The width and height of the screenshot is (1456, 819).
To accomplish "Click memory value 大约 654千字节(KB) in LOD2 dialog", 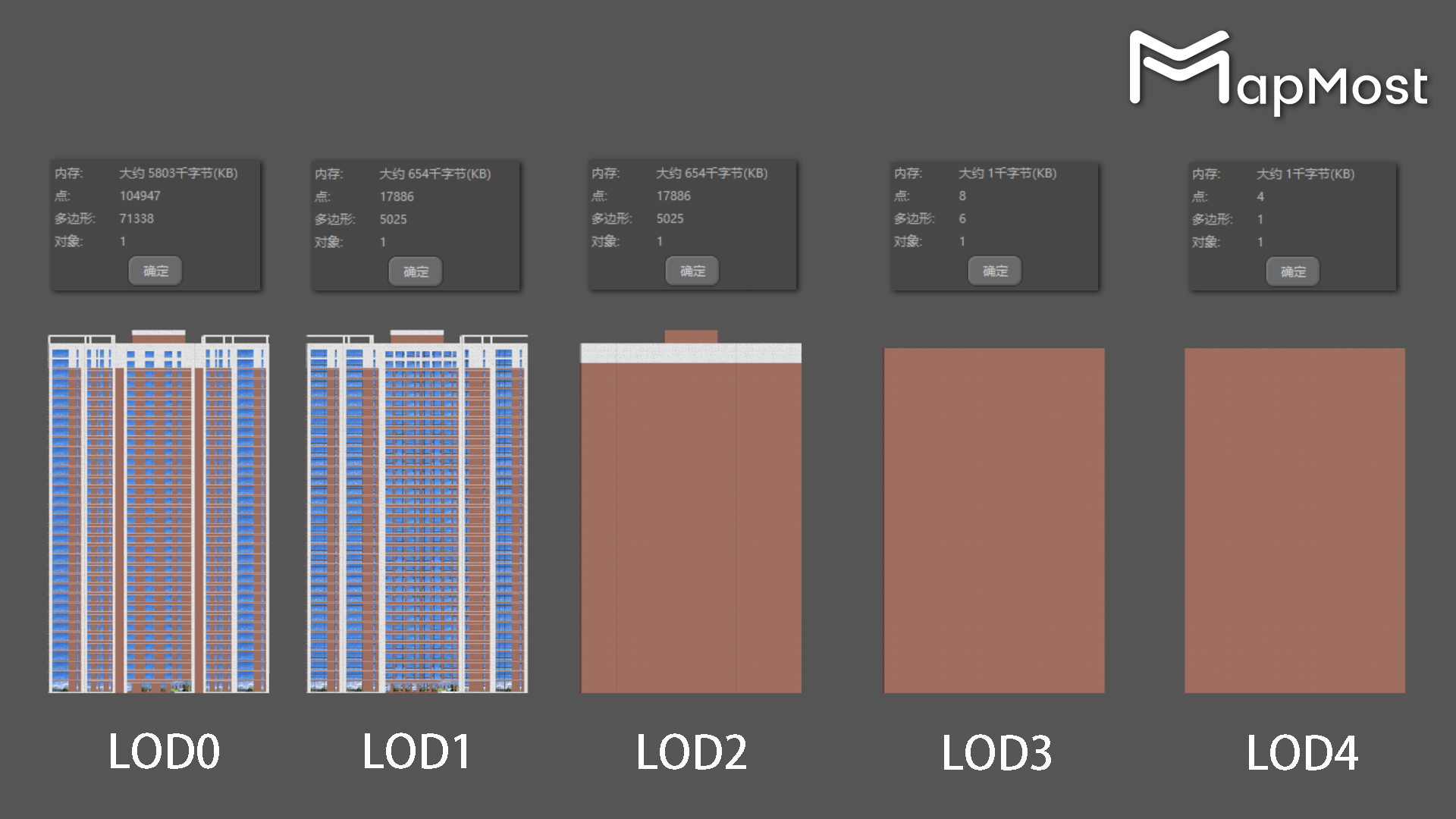I will [x=711, y=173].
